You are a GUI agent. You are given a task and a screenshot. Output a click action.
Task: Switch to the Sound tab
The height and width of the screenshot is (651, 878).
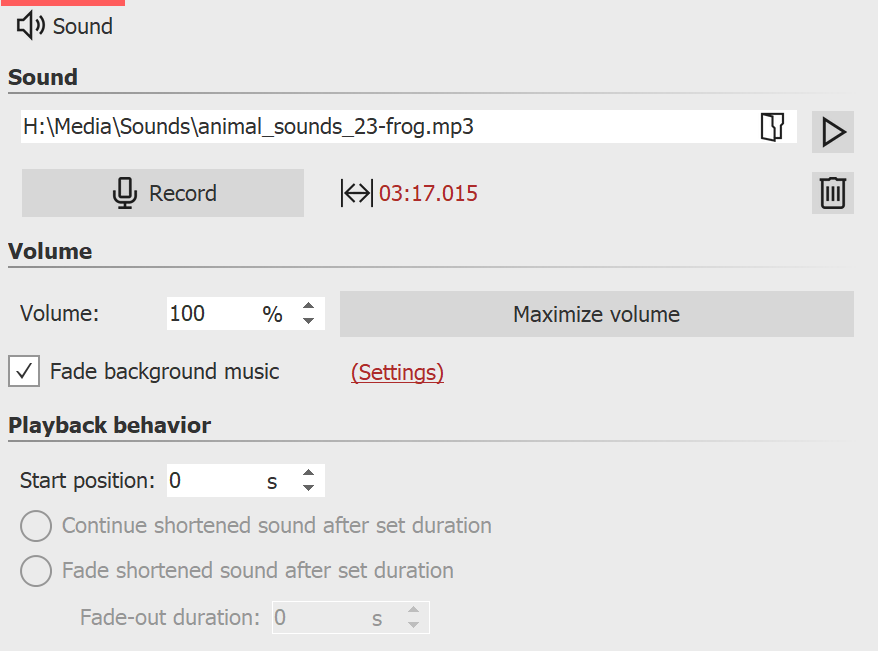(x=63, y=26)
